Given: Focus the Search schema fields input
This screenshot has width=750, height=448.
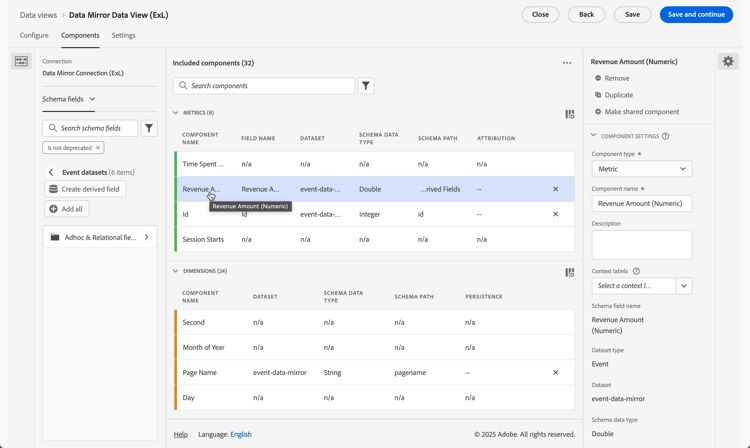Looking at the screenshot, I should (x=90, y=128).
